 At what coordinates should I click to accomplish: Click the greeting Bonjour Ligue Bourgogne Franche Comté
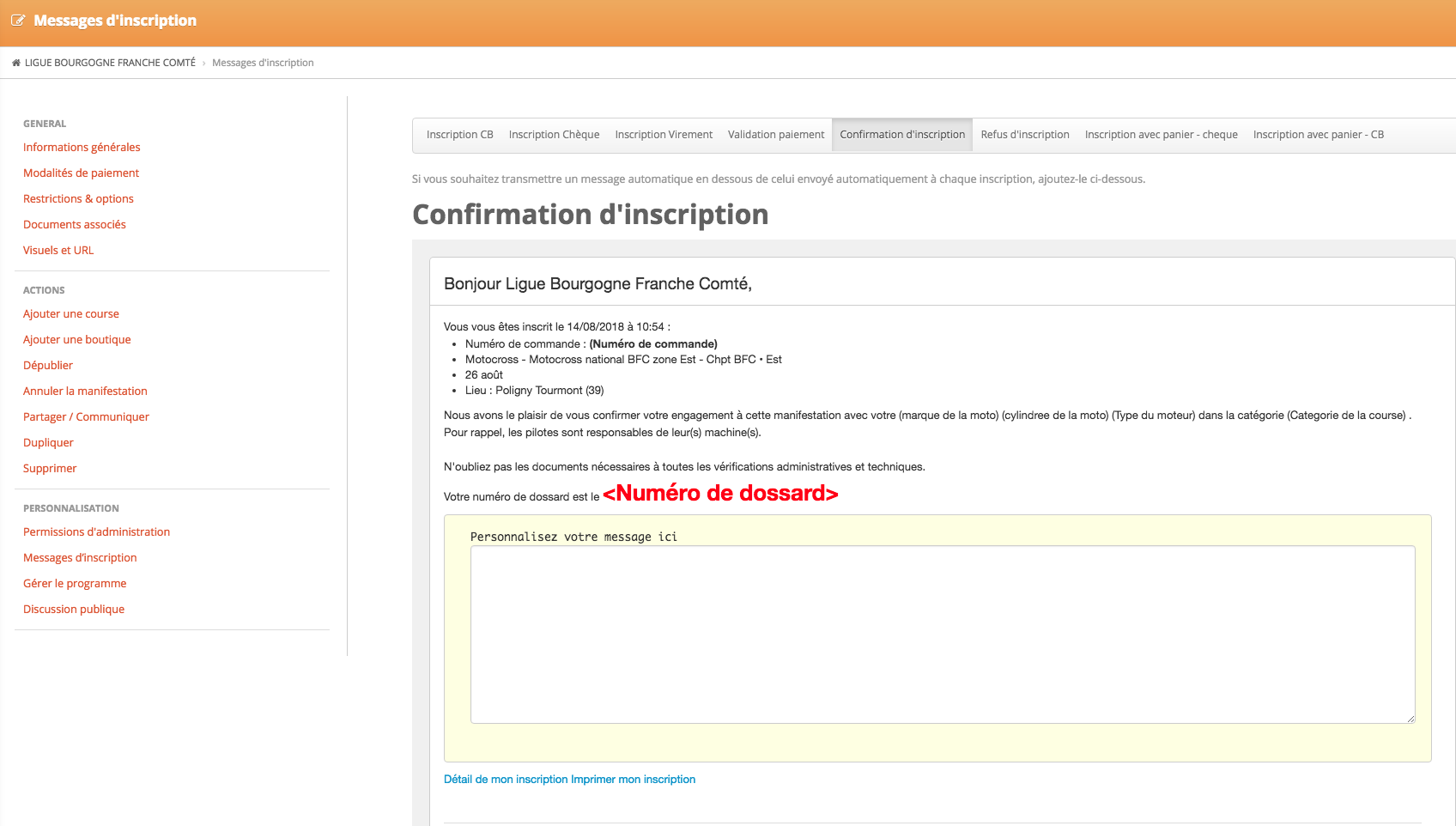point(598,284)
